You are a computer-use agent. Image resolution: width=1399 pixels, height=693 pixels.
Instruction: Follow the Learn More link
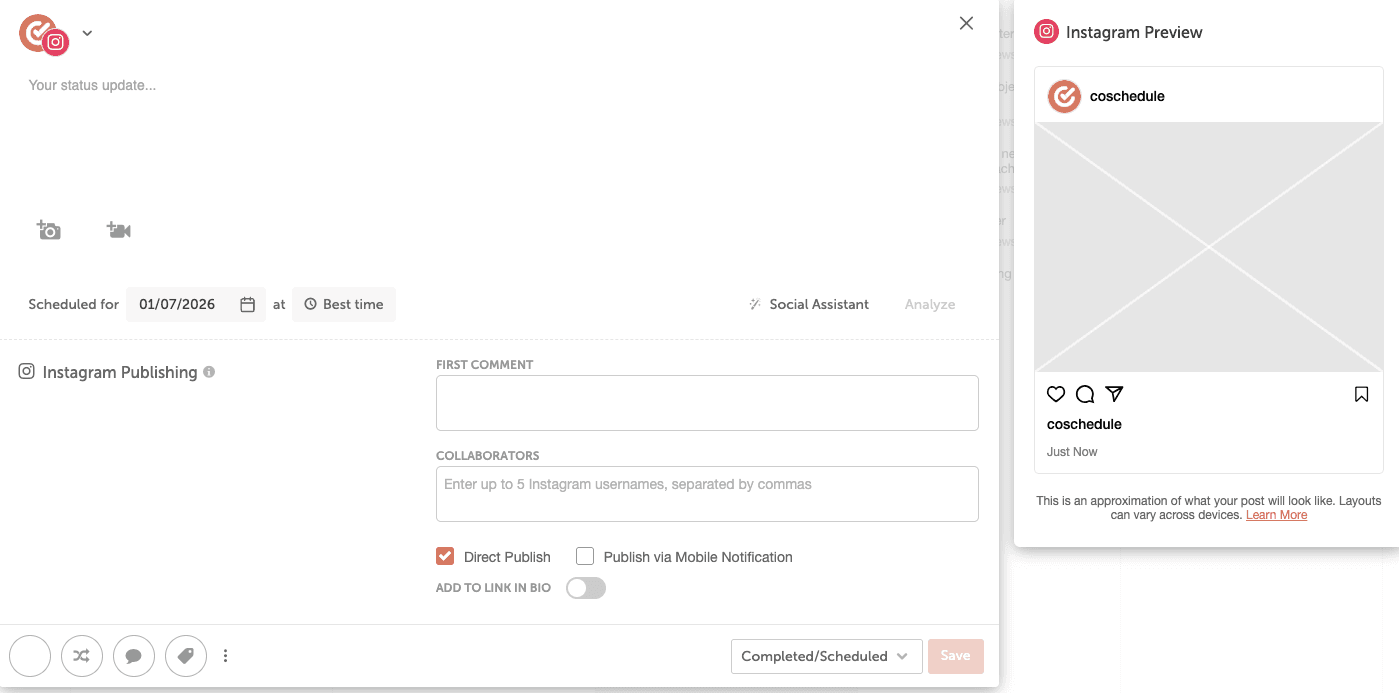[x=1276, y=515]
